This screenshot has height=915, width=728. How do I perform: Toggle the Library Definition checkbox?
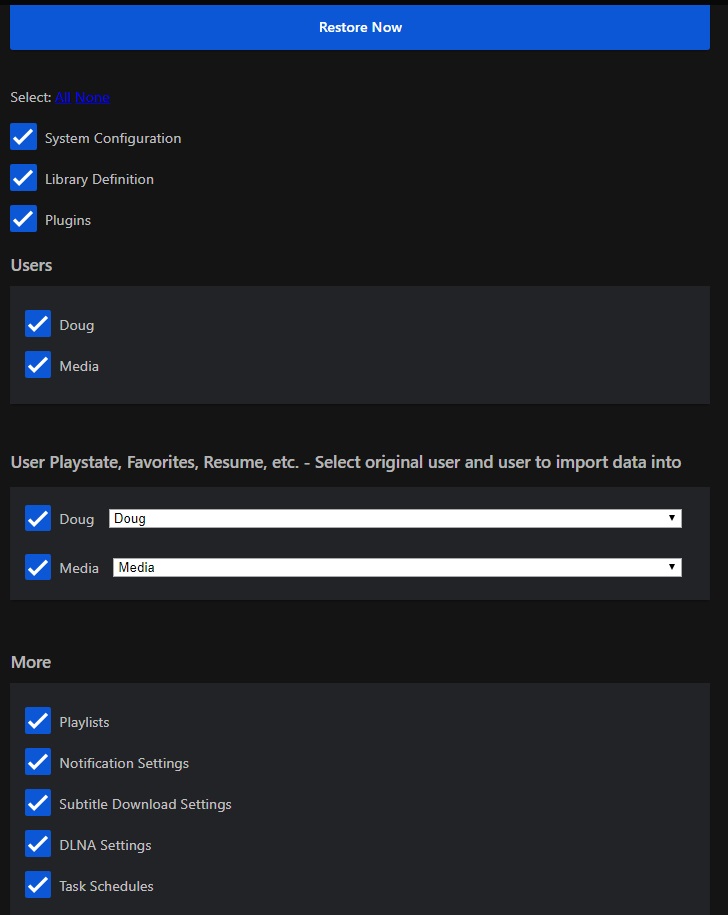24,179
